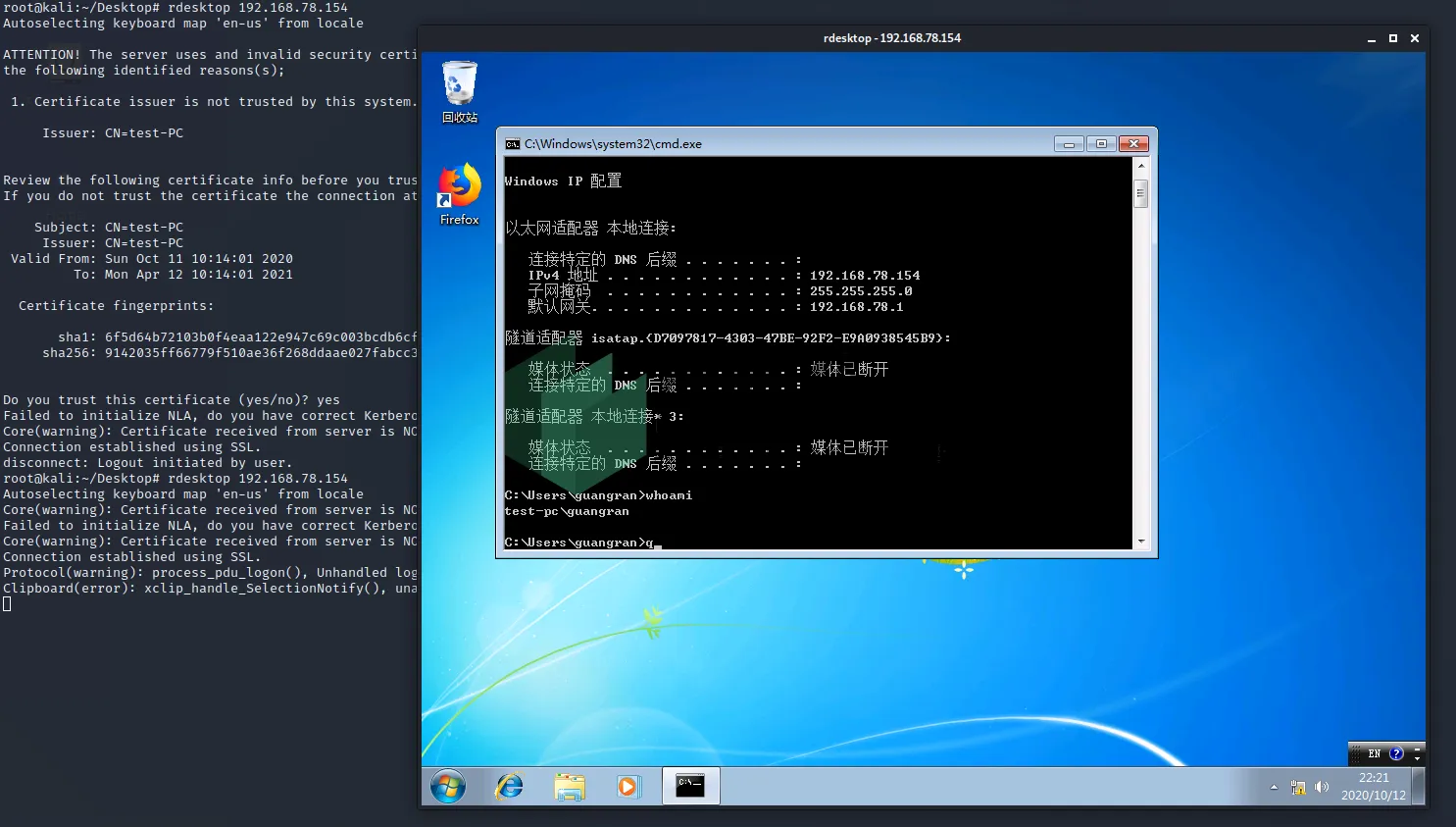Click the rdesktop window title text
1456x827 pixels.
(x=892, y=38)
